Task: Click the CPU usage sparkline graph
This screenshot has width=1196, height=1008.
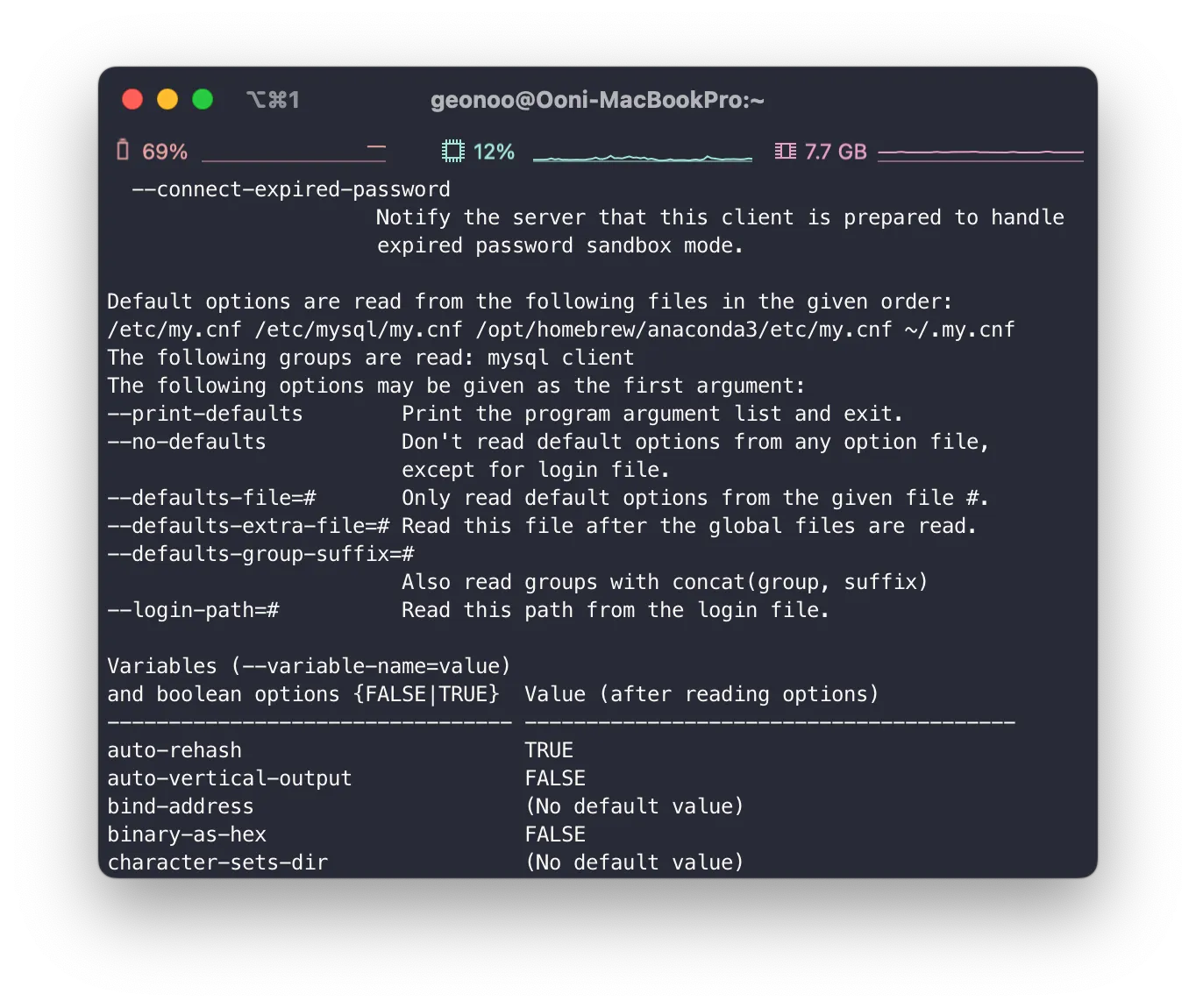Action: point(643,156)
